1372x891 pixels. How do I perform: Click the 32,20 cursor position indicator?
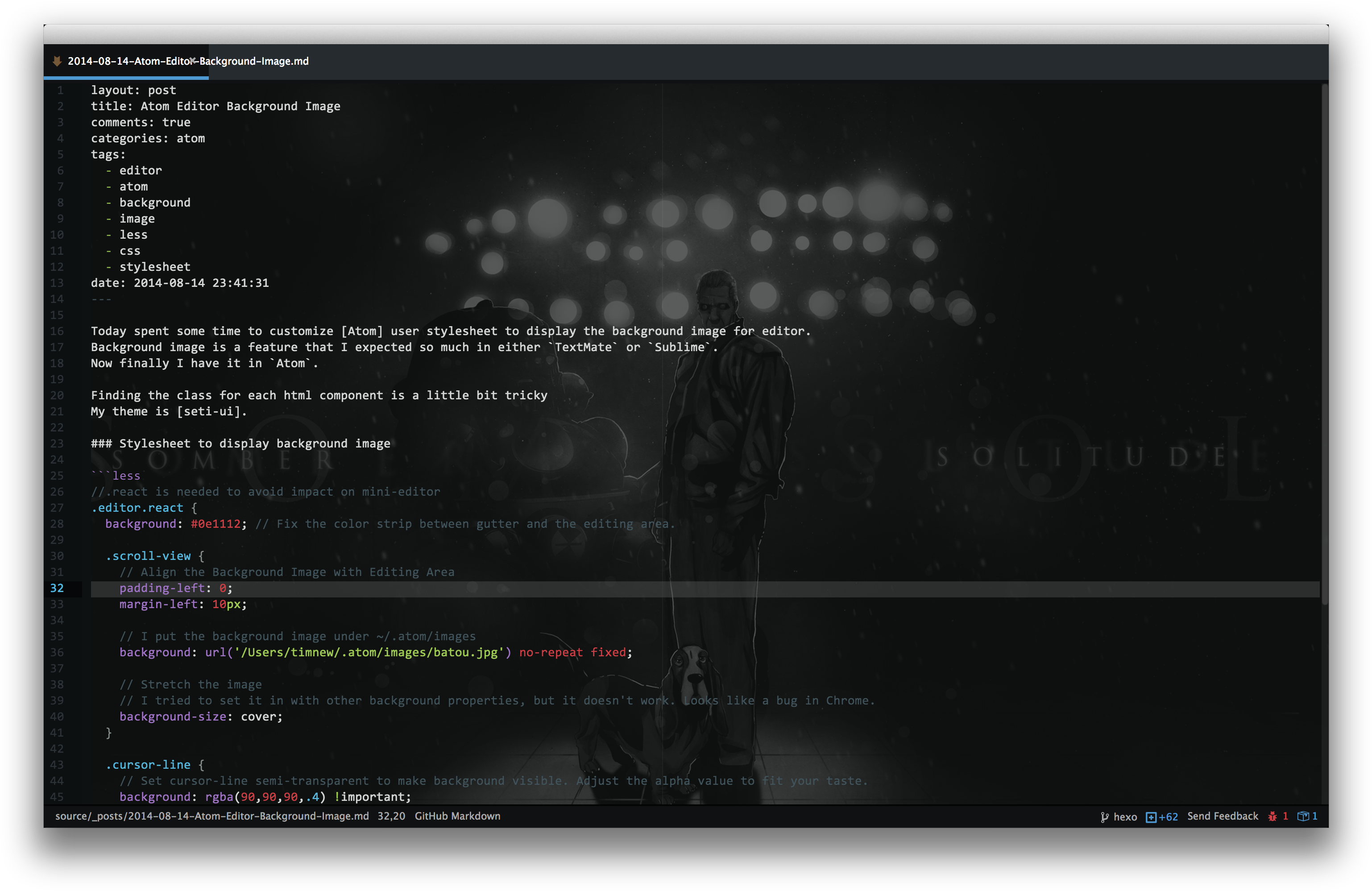pos(391,816)
